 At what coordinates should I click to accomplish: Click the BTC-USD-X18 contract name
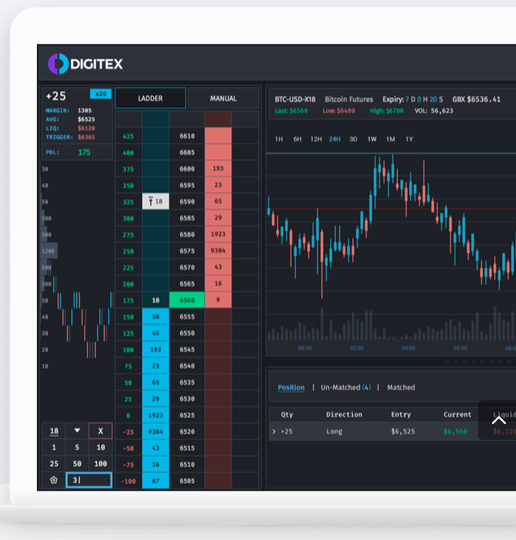point(295,100)
